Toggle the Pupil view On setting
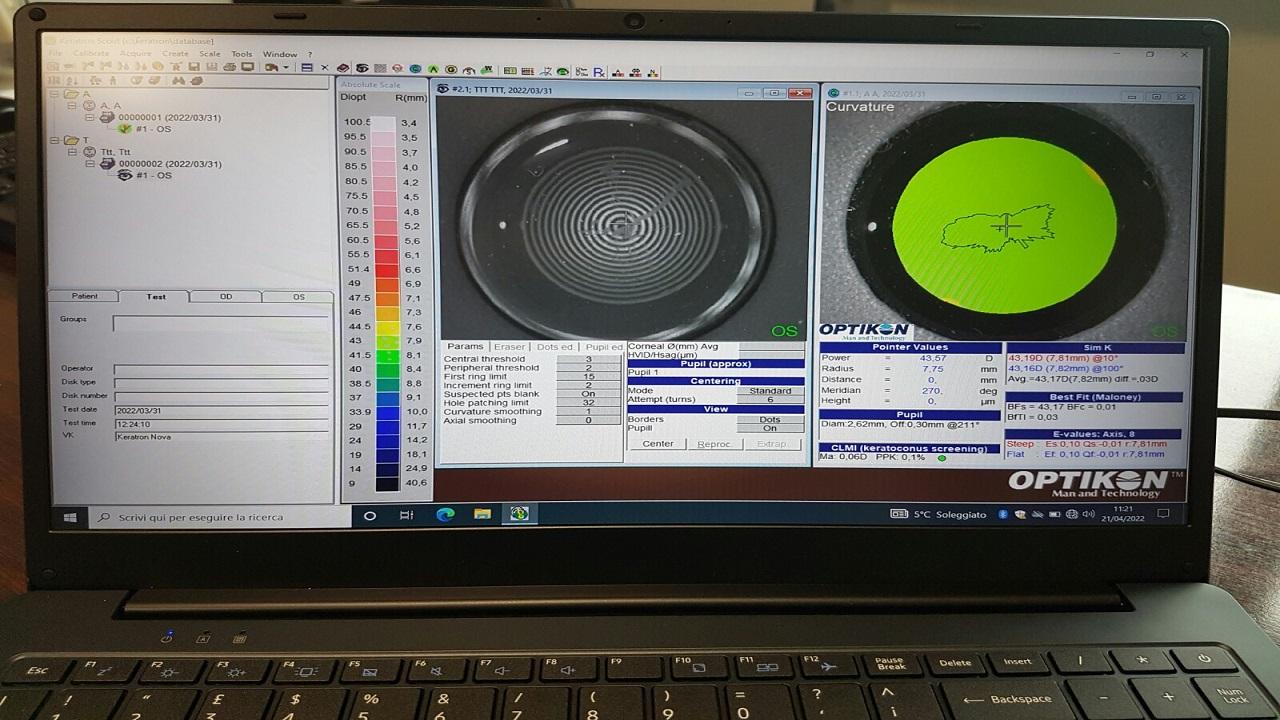The height and width of the screenshot is (720, 1280). (x=770, y=428)
